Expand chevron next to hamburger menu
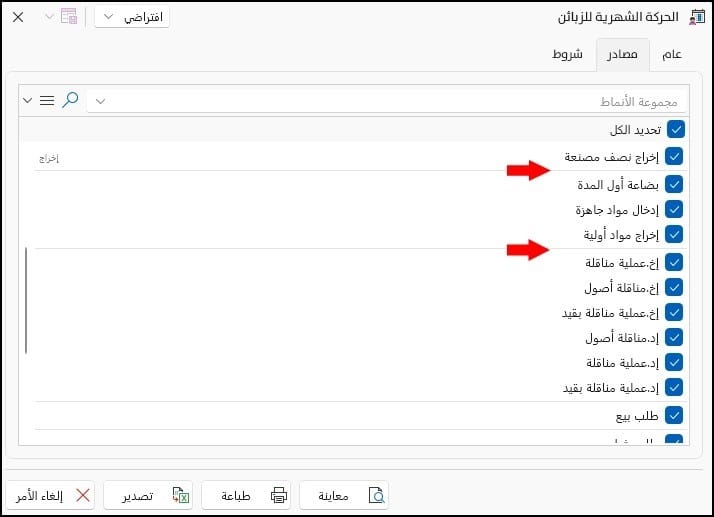The width and height of the screenshot is (714, 517). coord(27,100)
